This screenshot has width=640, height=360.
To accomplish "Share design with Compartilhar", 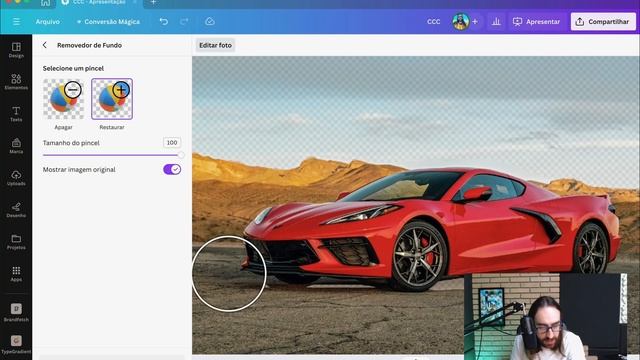I will pos(603,22).
